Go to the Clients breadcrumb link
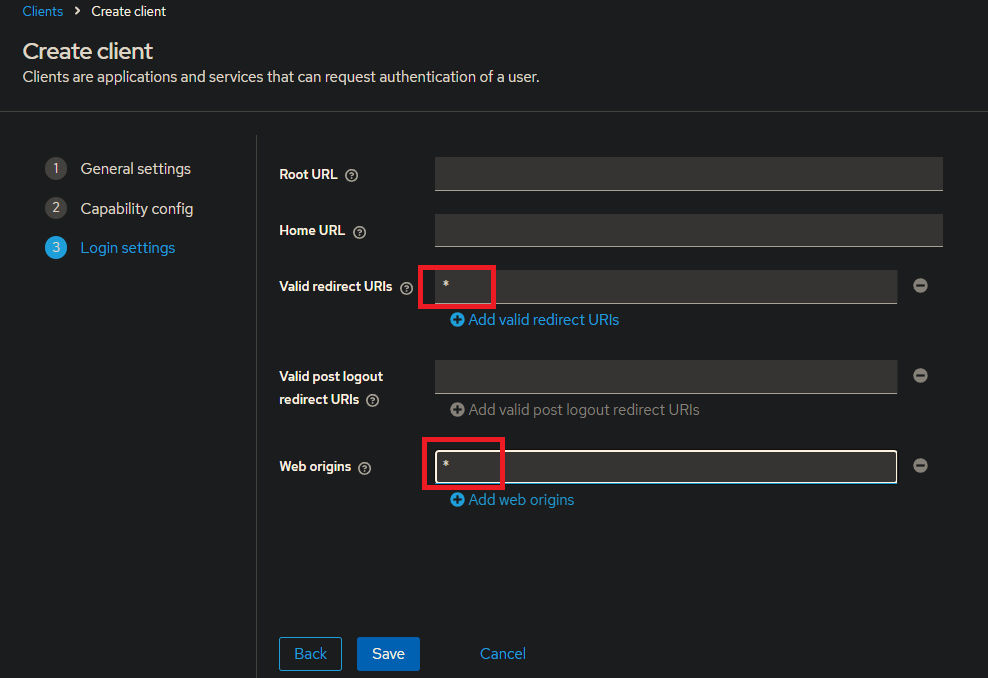 pos(43,11)
